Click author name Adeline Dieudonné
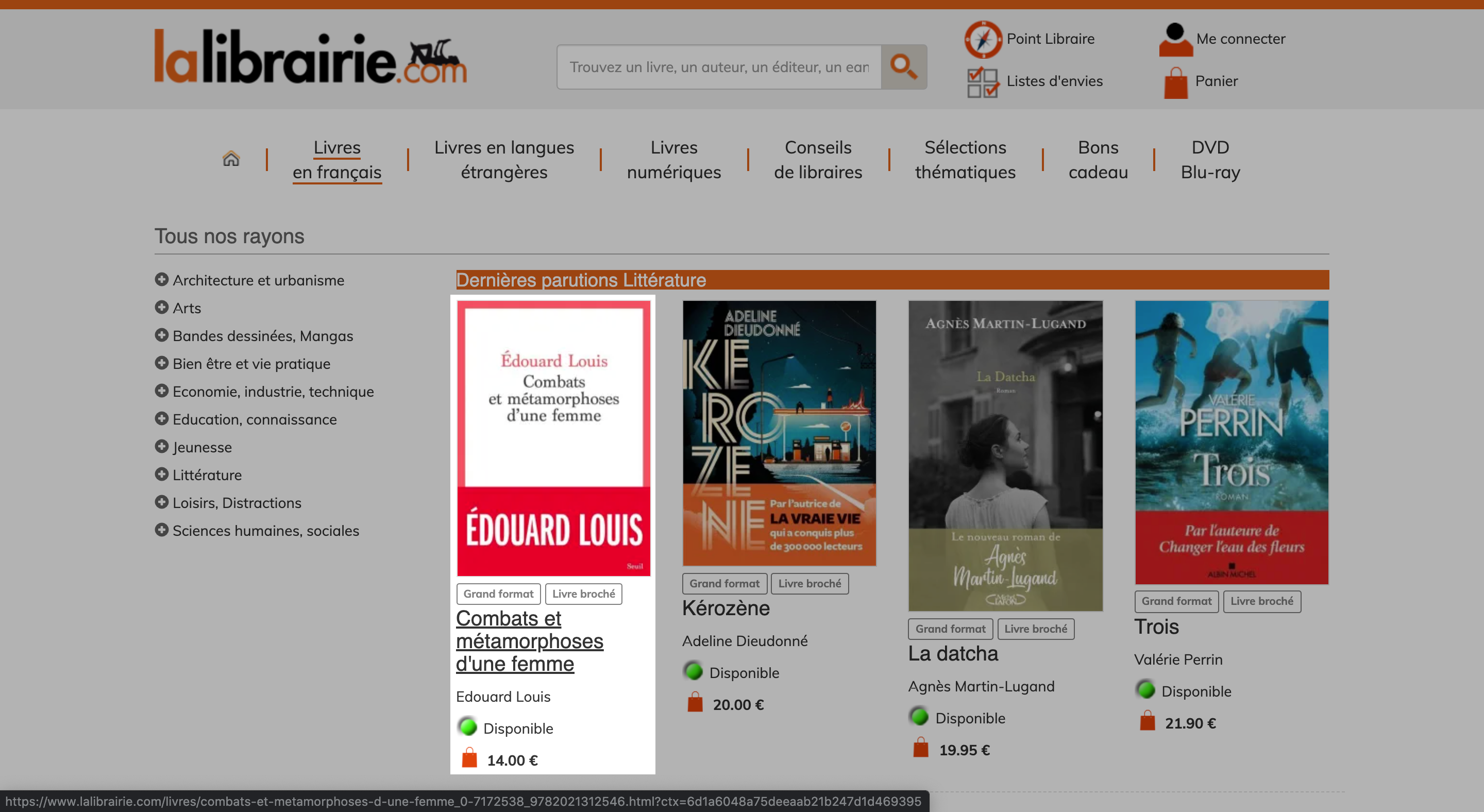Image resolution: width=1484 pixels, height=812 pixels. pyautogui.click(x=744, y=640)
